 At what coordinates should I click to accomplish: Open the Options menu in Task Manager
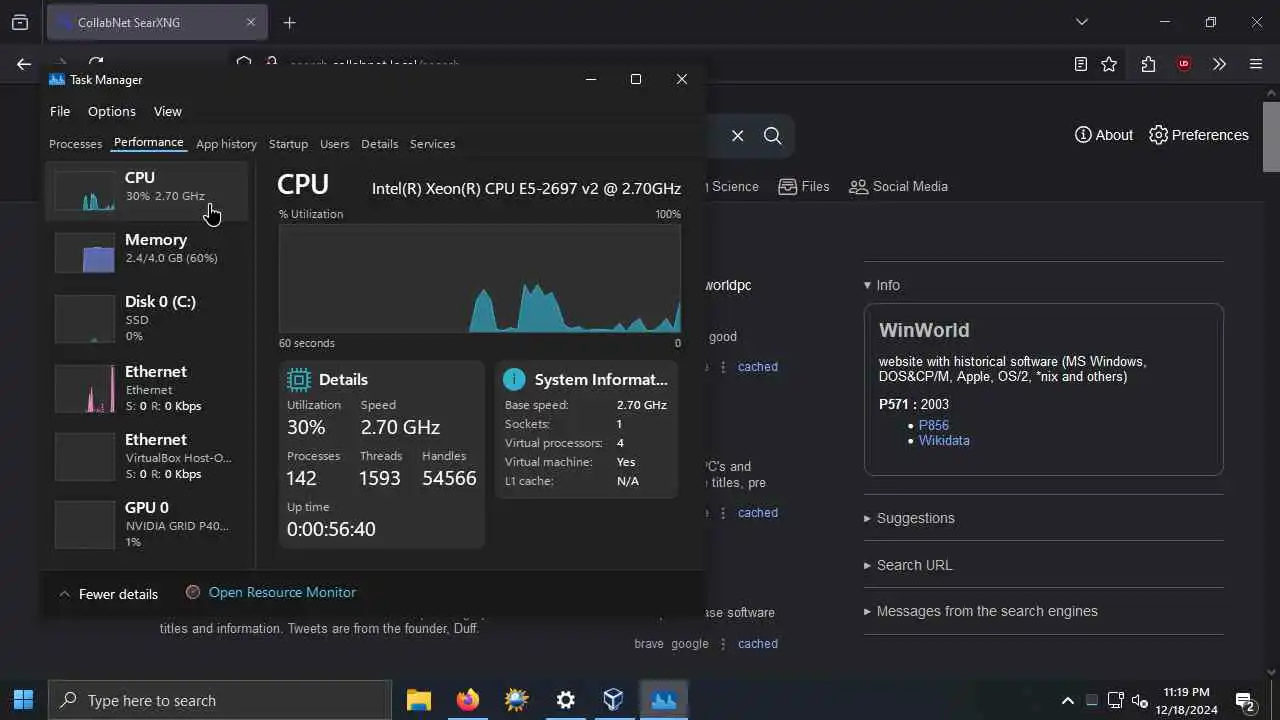click(111, 111)
